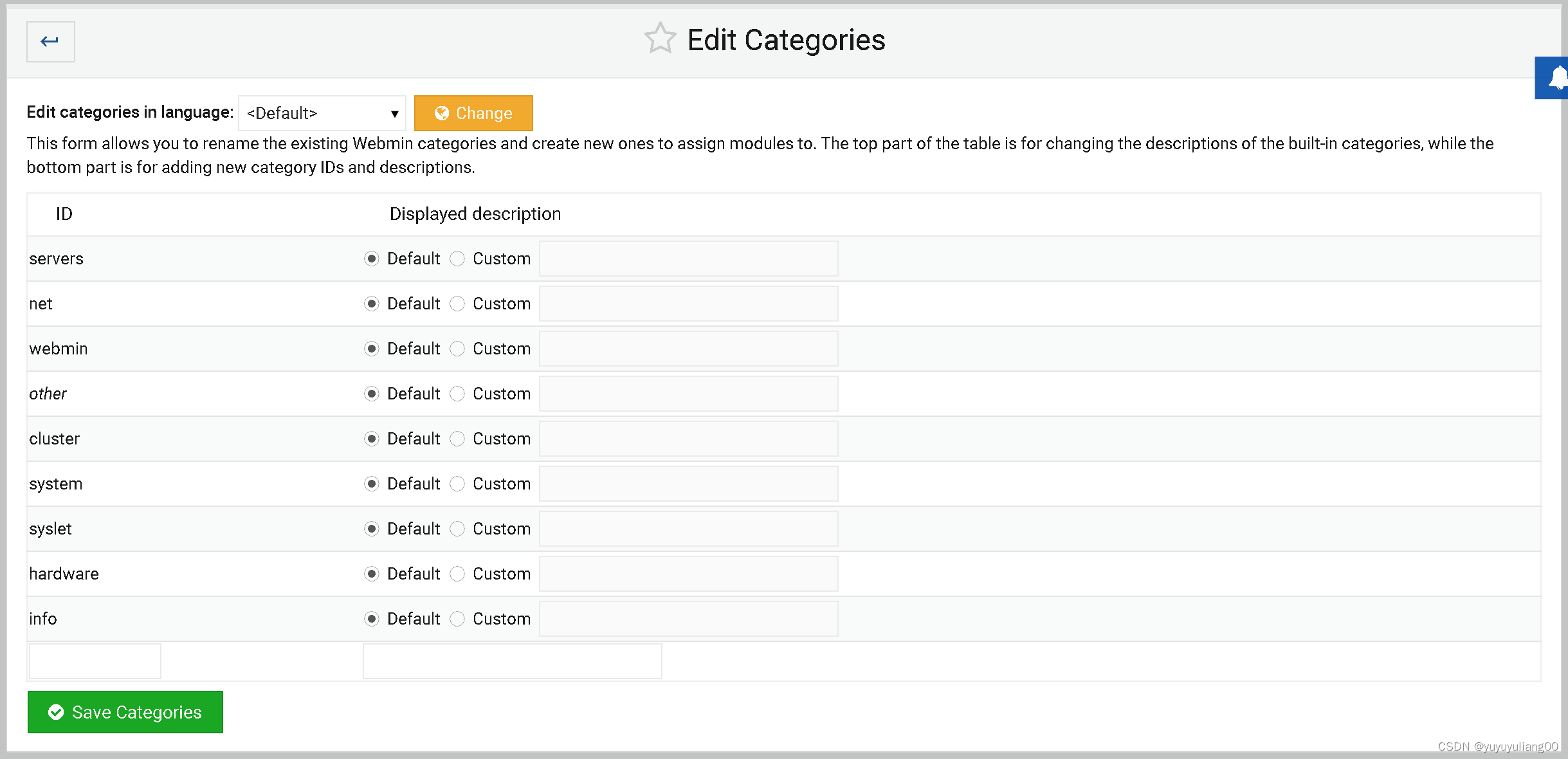Click the custom text field for cluster
Image resolution: width=1568 pixels, height=759 pixels.
(x=688, y=439)
